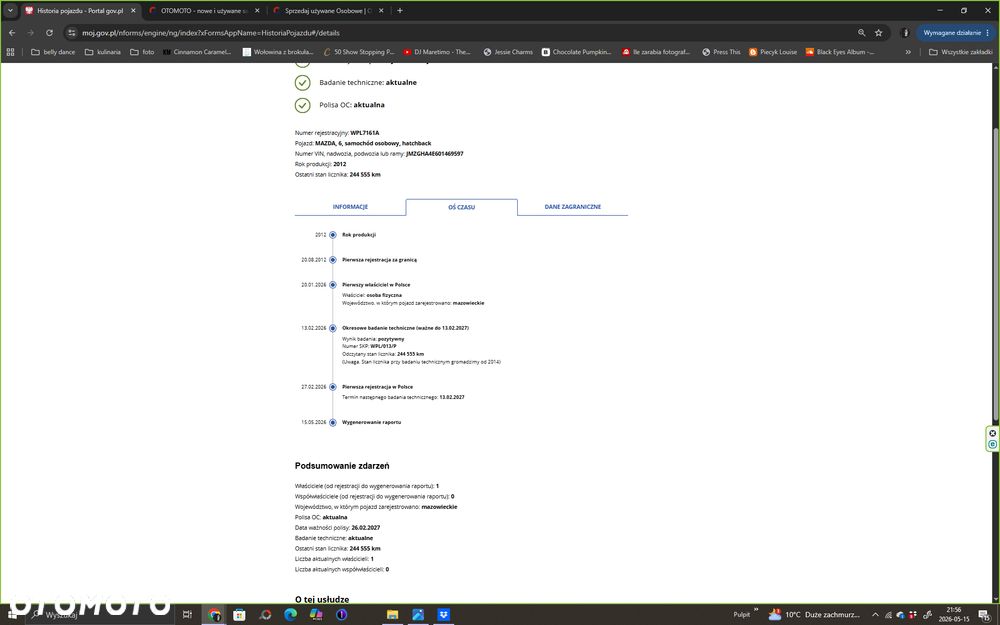Viewport: 1000px width, 625px height.
Task: Open Task View from the taskbar
Action: 187,614
